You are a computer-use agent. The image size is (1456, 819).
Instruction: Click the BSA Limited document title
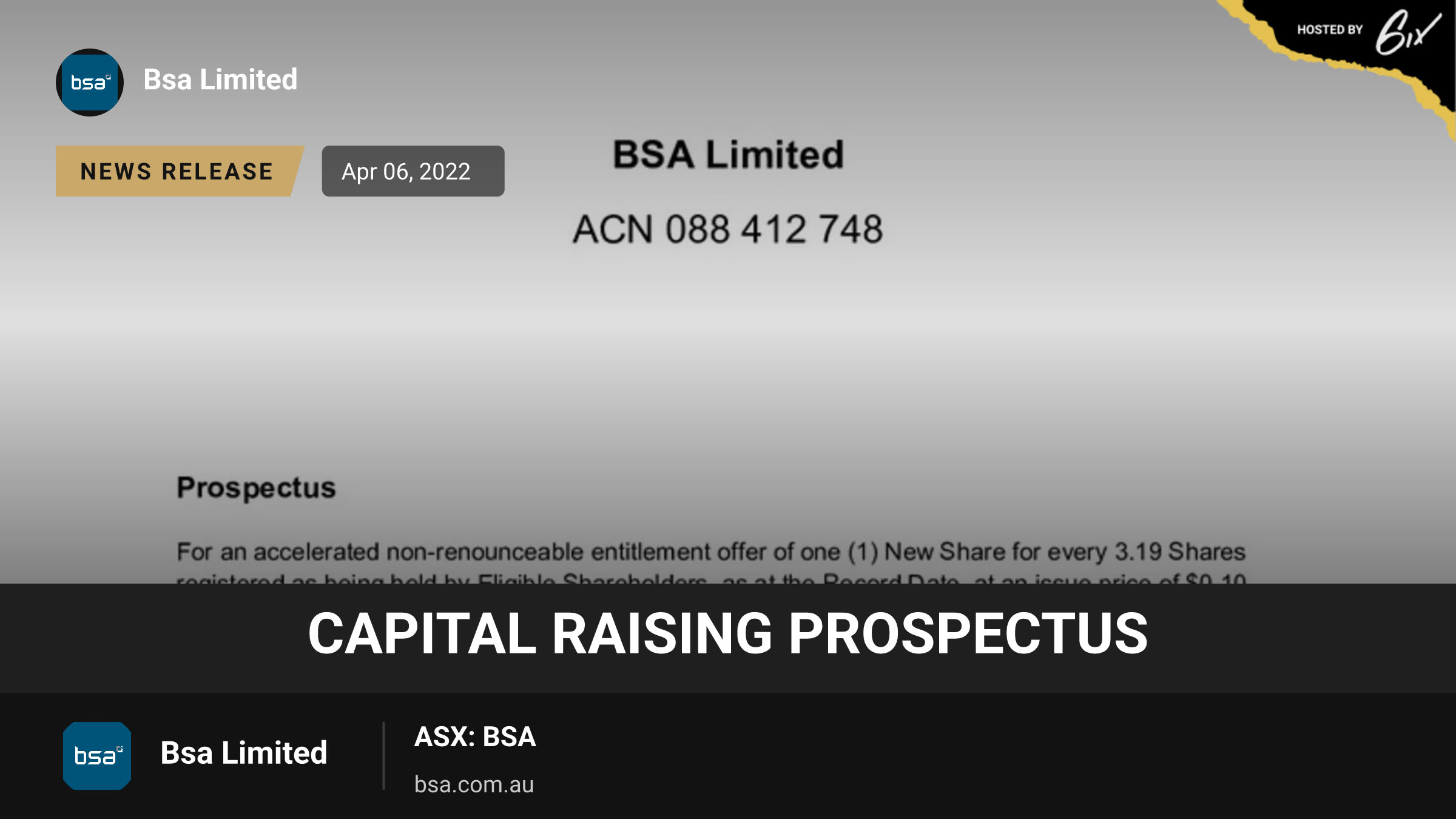(x=728, y=154)
